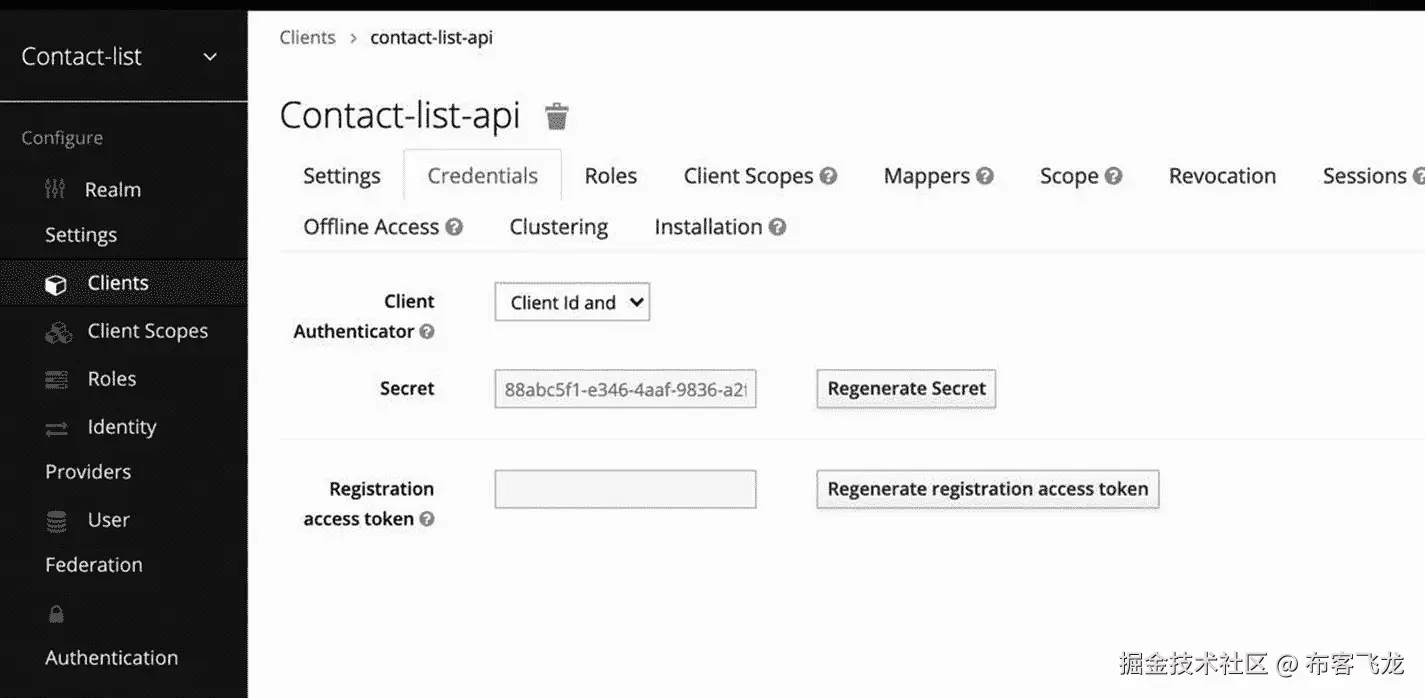Click the Regenerate Secret button
Image resolution: width=1425 pixels, height=698 pixels.
(906, 389)
